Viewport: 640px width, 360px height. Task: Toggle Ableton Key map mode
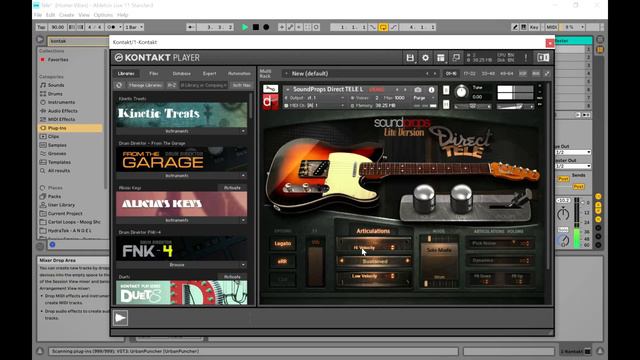point(534,27)
